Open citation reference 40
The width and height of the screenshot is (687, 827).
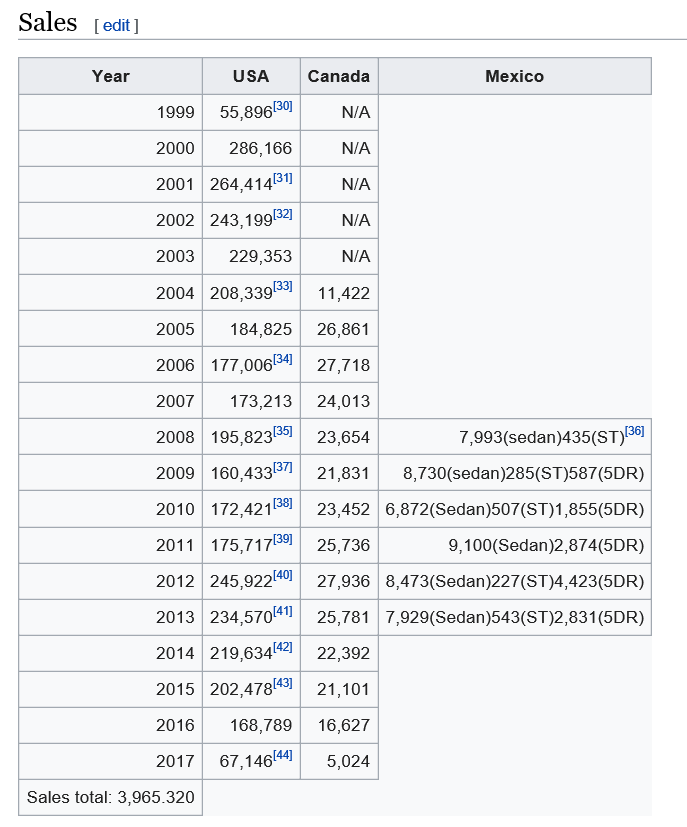(283, 574)
